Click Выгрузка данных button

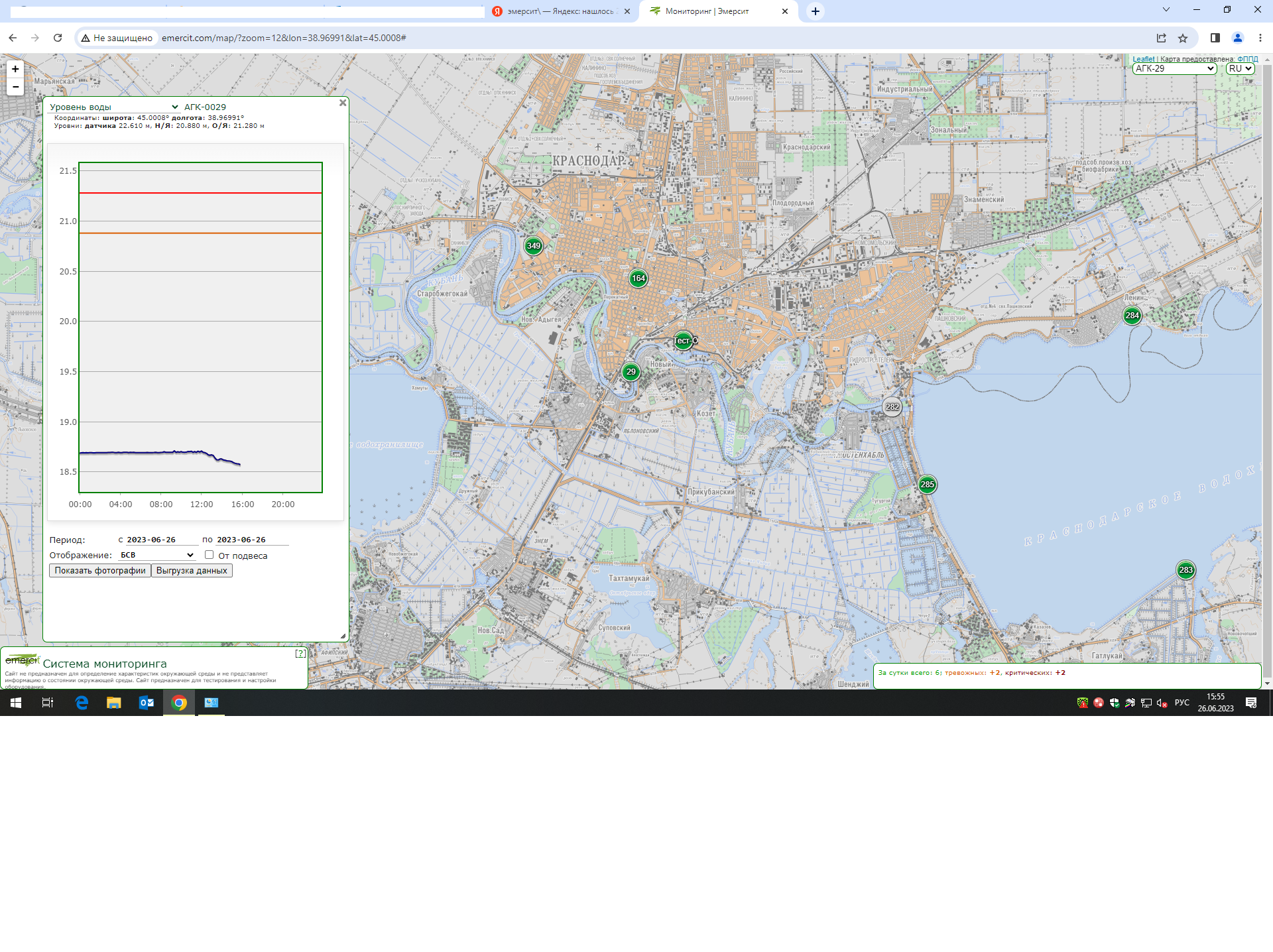point(192,571)
